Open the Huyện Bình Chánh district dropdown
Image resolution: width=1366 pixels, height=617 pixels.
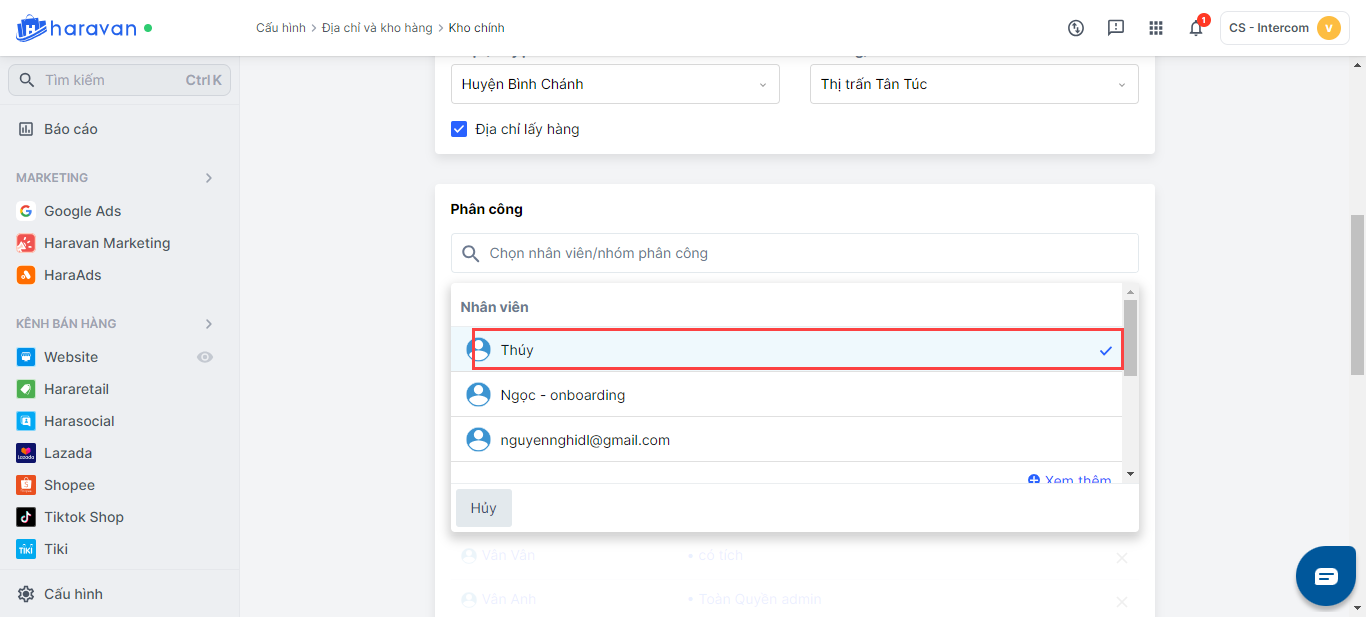point(615,84)
